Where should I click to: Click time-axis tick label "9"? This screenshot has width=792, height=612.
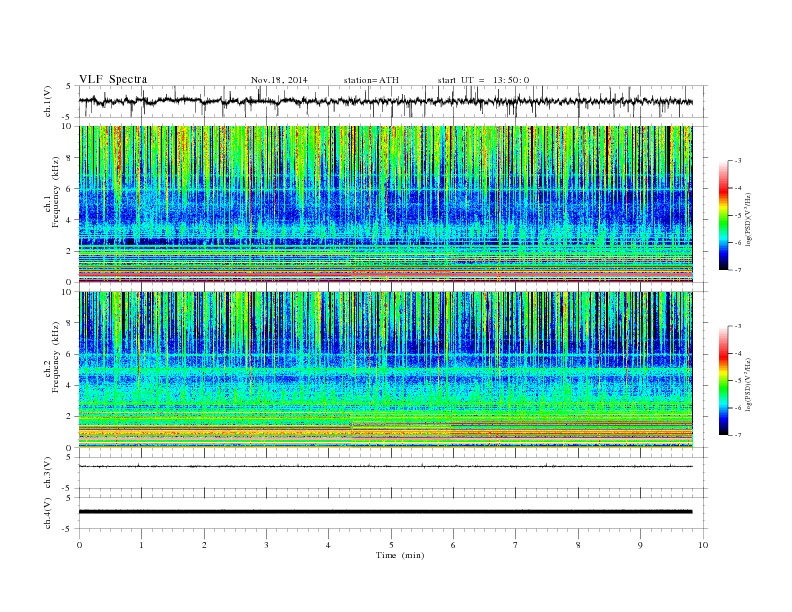(640, 545)
